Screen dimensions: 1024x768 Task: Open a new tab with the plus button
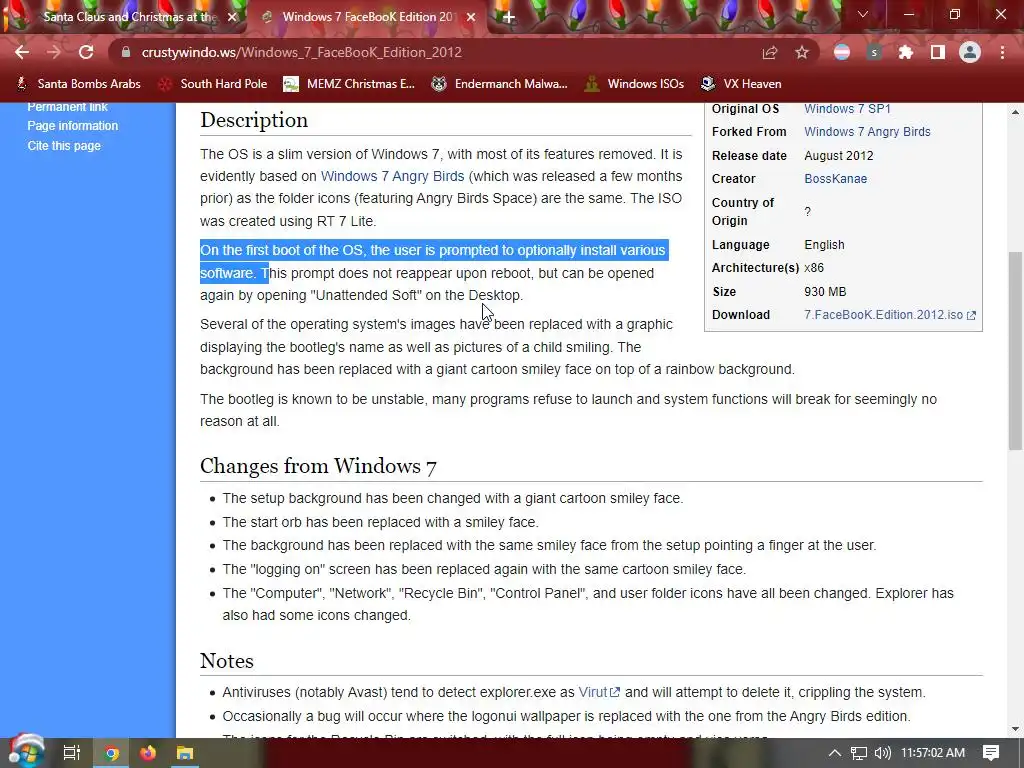[509, 18]
